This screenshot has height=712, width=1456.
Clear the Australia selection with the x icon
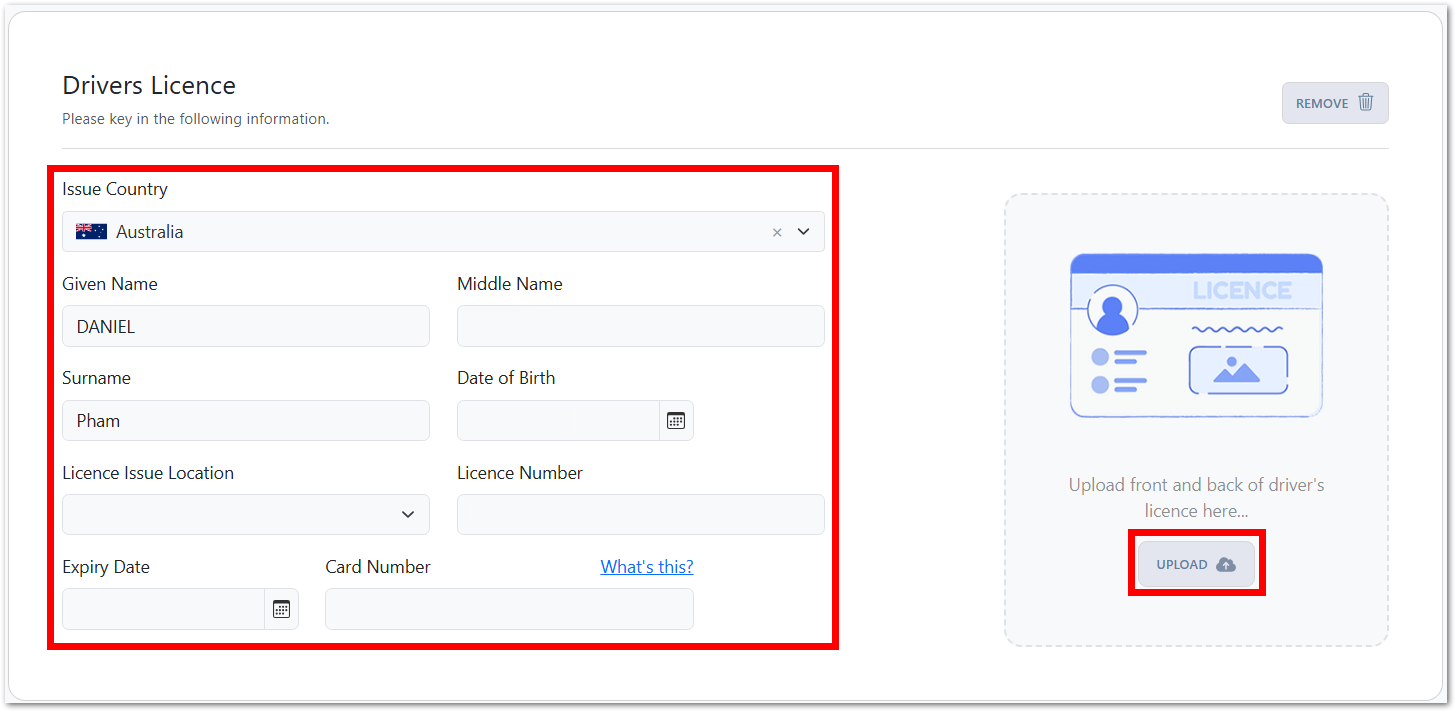tap(777, 232)
